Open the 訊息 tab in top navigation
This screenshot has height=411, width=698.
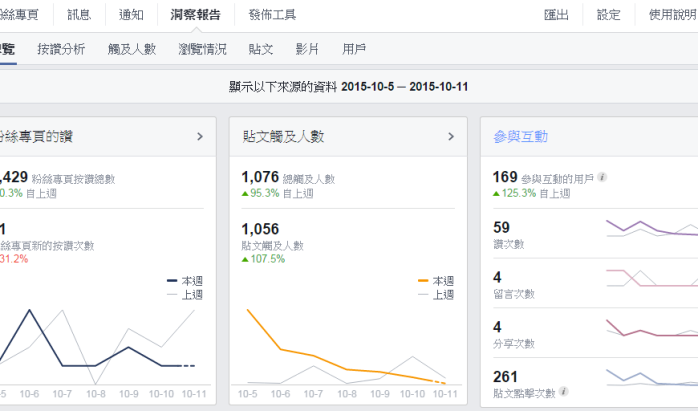(x=79, y=15)
